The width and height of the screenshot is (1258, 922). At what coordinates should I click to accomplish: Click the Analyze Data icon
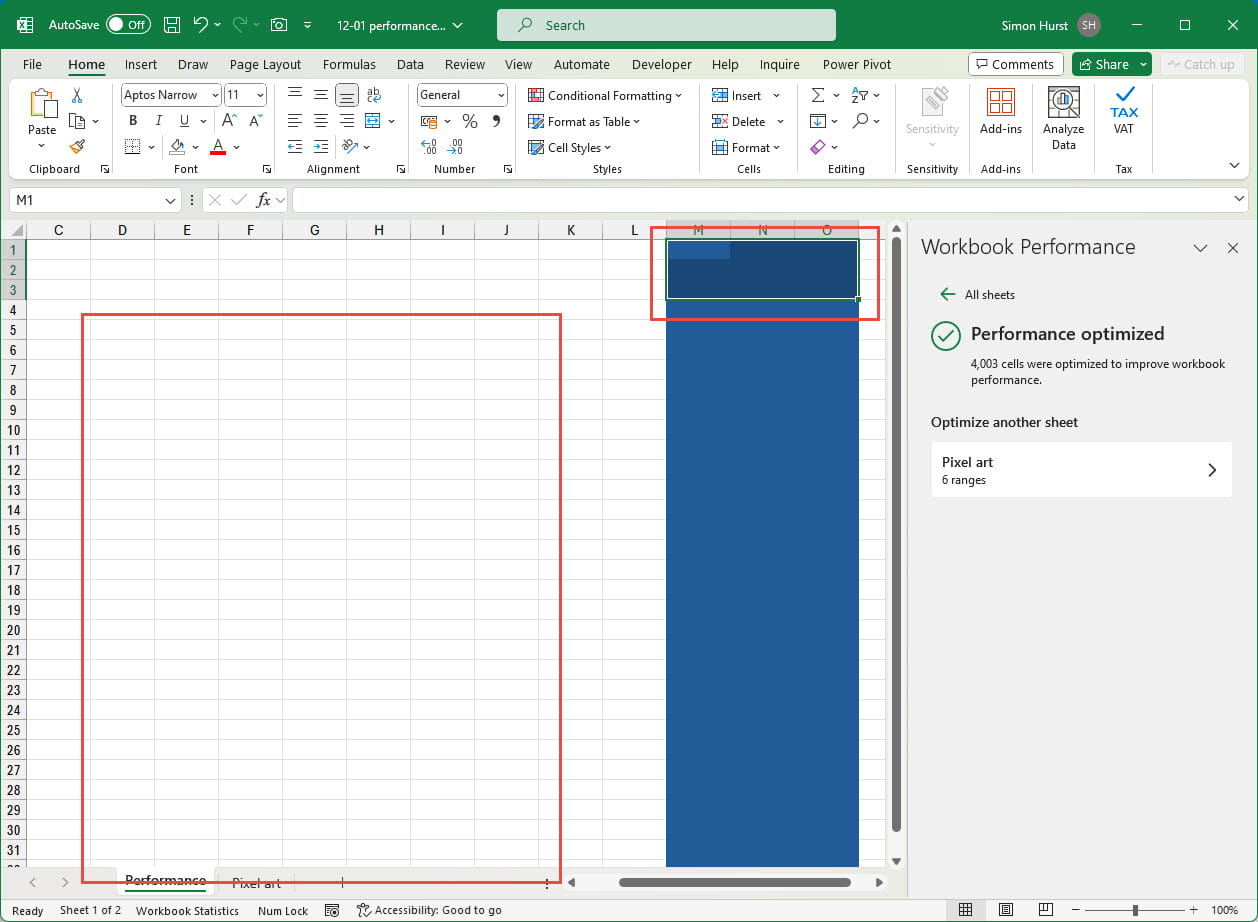[x=1062, y=113]
